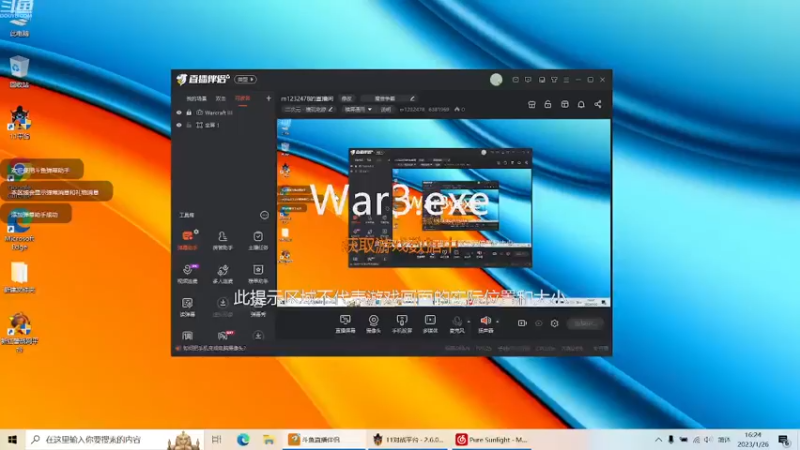The image size is (800, 450).
Task: Click the stream preview area
Action: point(443,212)
